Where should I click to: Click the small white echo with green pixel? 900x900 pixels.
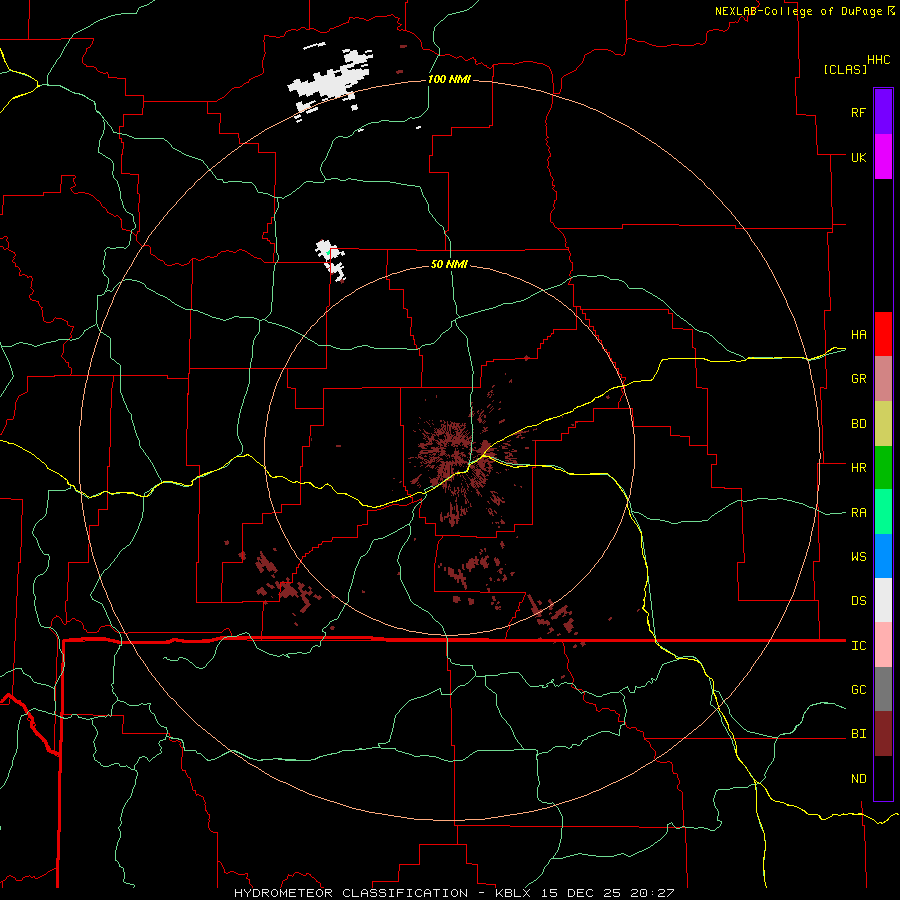[x=330, y=259]
